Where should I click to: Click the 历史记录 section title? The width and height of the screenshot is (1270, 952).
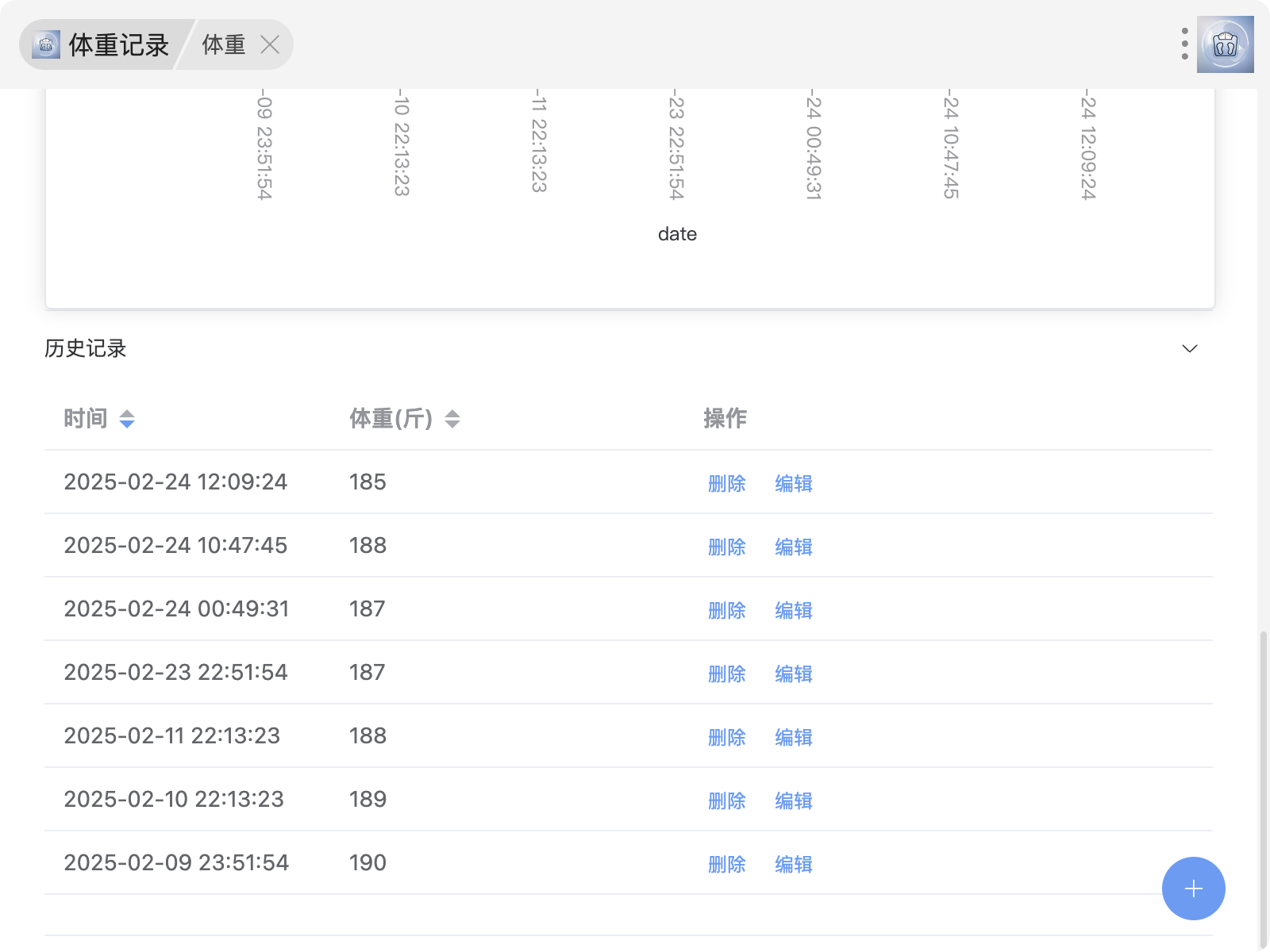pos(86,348)
